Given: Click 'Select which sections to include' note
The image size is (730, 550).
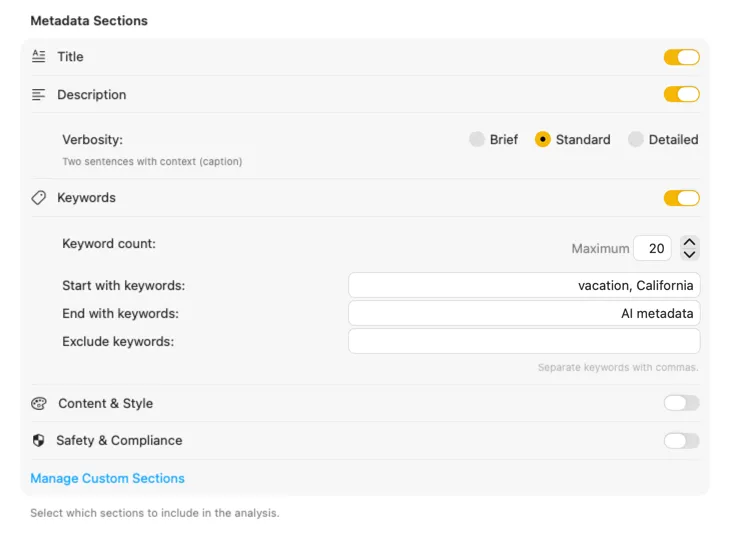Looking at the screenshot, I should pos(155,513).
